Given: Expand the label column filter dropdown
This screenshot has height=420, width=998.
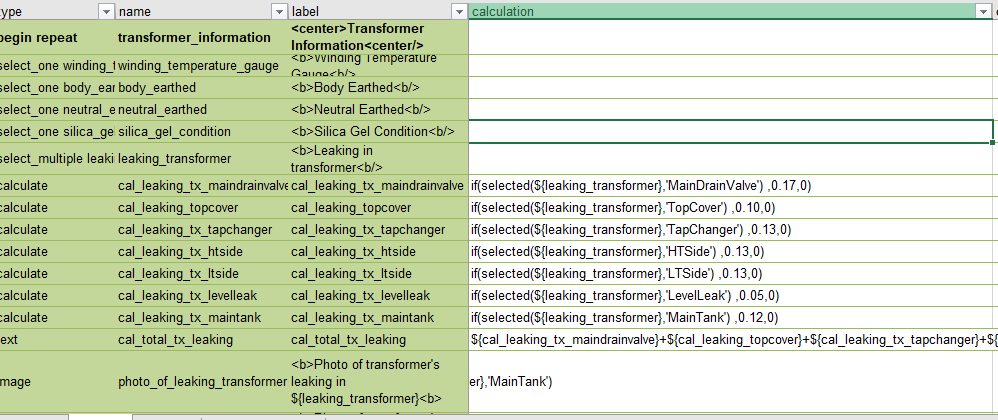Looking at the screenshot, I should tap(458, 11).
